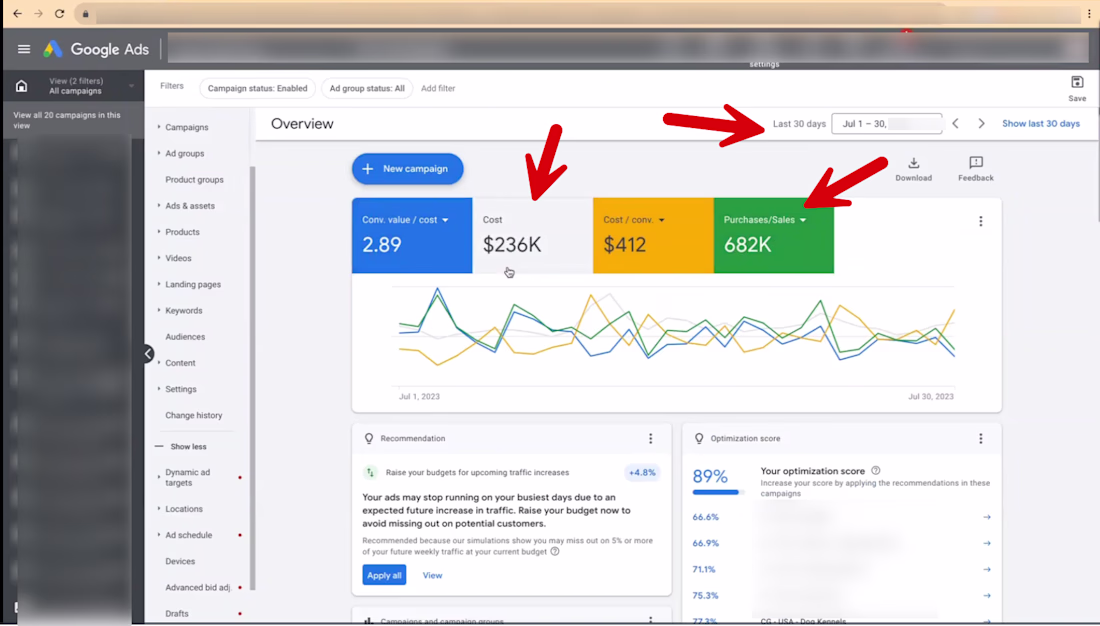The image size is (1100, 626).
Task: Go back in the browser
Action: tap(18, 13)
